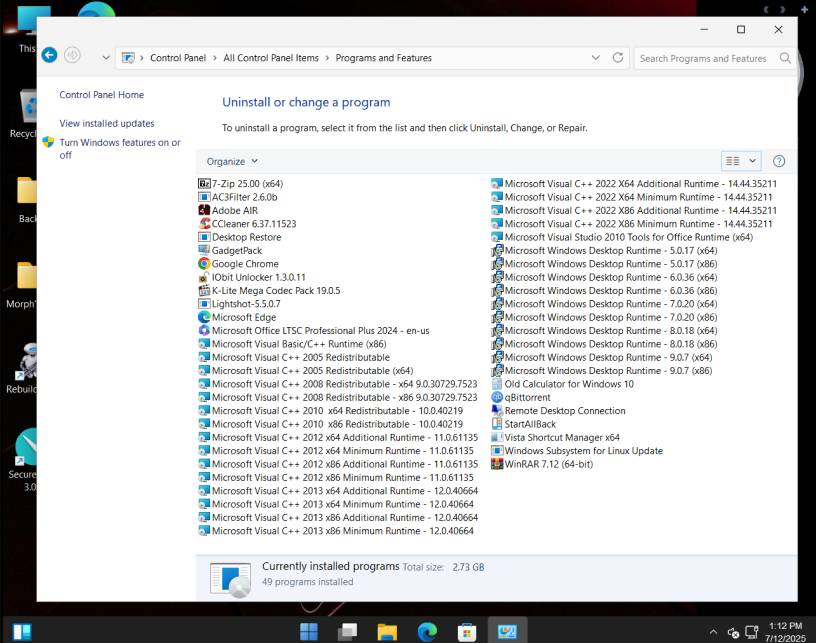This screenshot has height=643, width=816.
Task: Select Vista Shortcut Manager x64
Action: coord(556,438)
